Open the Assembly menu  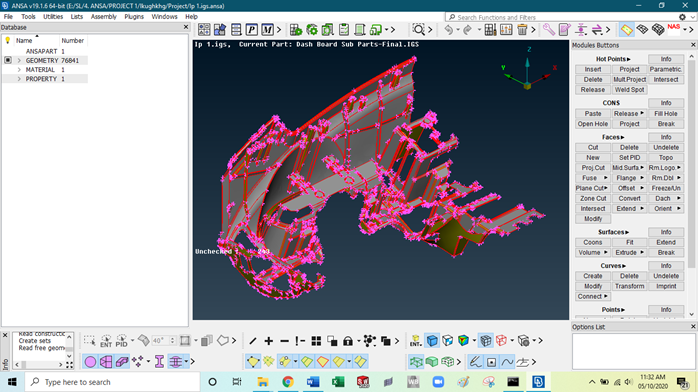103,16
